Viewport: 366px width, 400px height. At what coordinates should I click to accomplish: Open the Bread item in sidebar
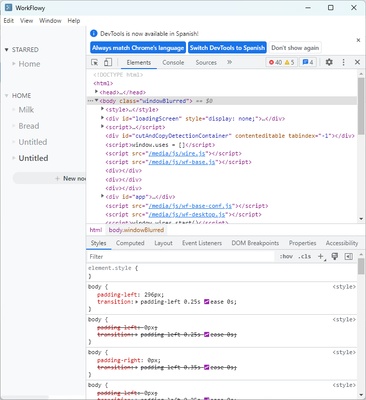coord(29,126)
